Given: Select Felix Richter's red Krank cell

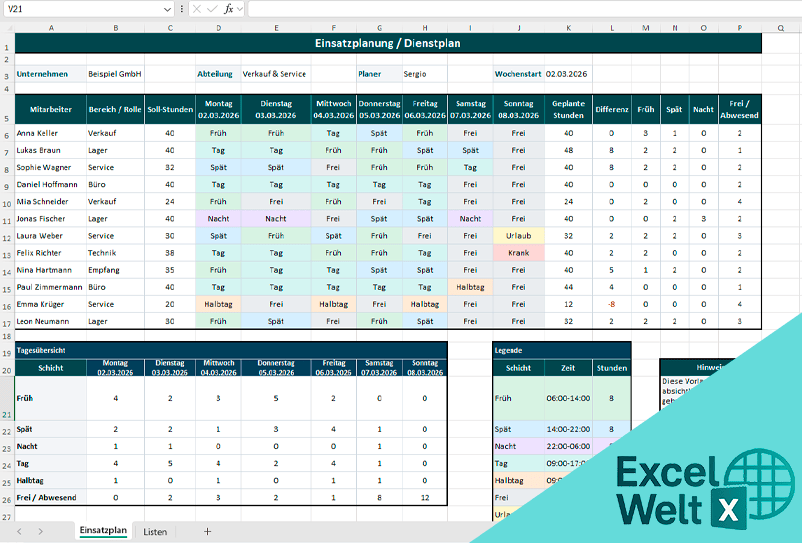Looking at the screenshot, I should 518,253.
